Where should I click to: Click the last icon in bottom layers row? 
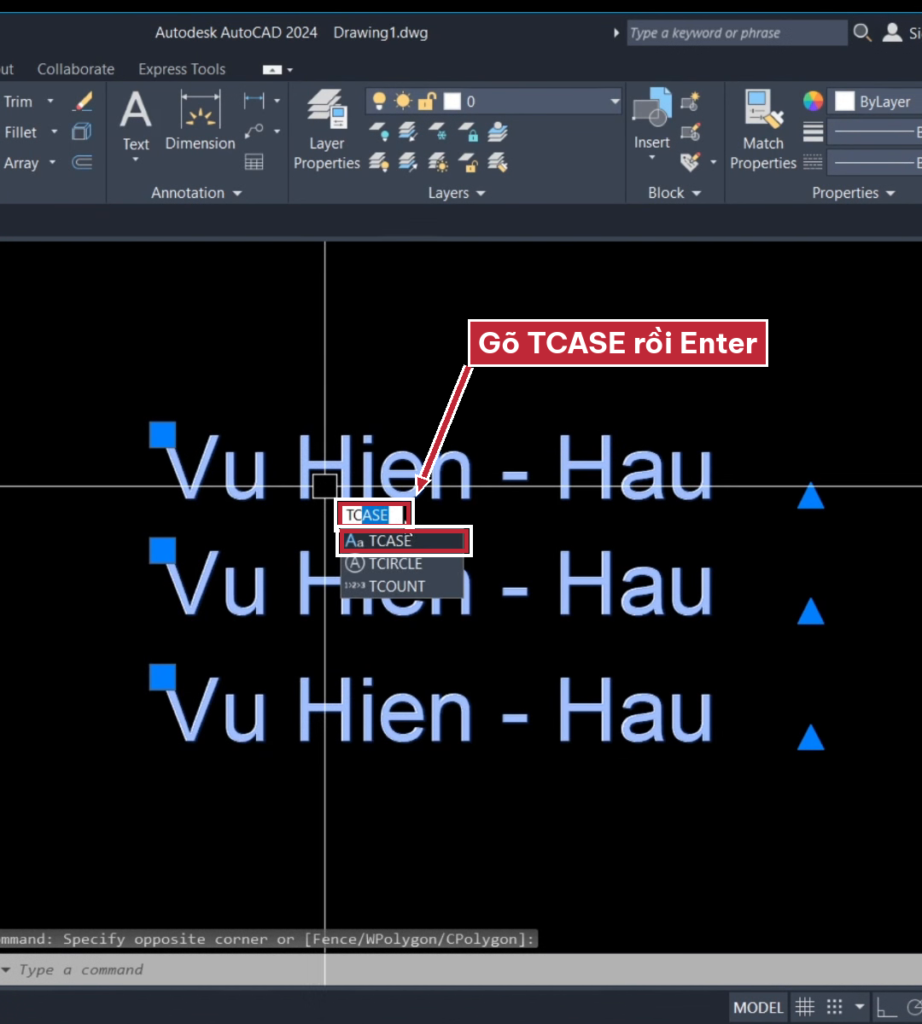point(498,162)
